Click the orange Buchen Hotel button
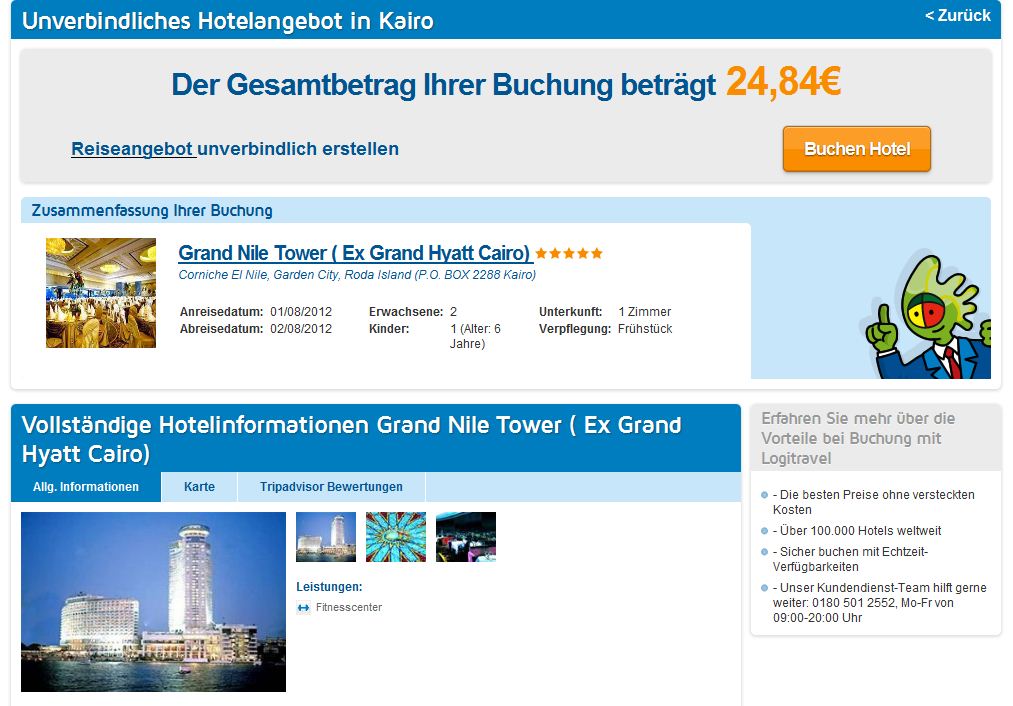Viewport: 1013px width, 706px height. coord(857,149)
